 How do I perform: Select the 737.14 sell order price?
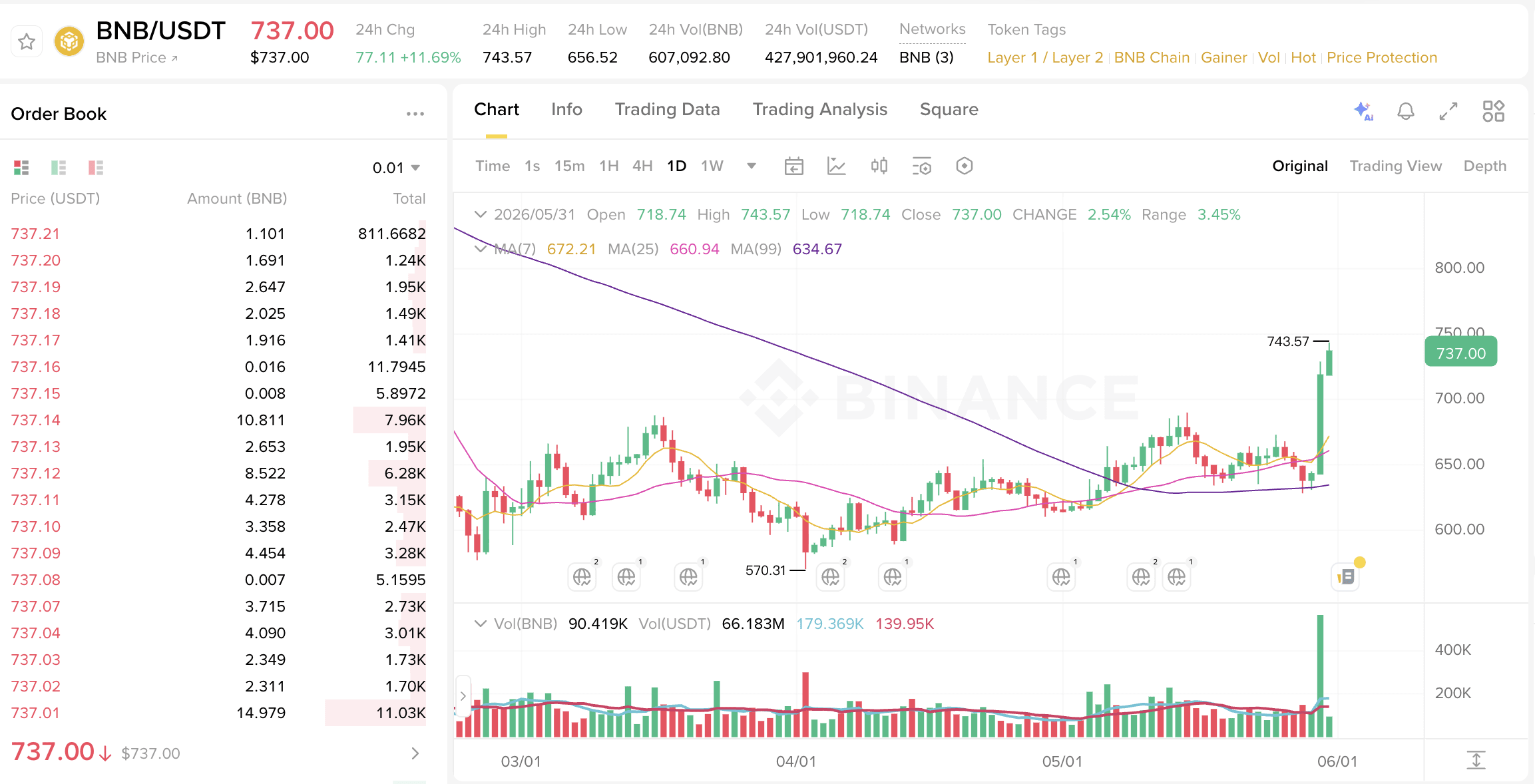click(x=36, y=420)
